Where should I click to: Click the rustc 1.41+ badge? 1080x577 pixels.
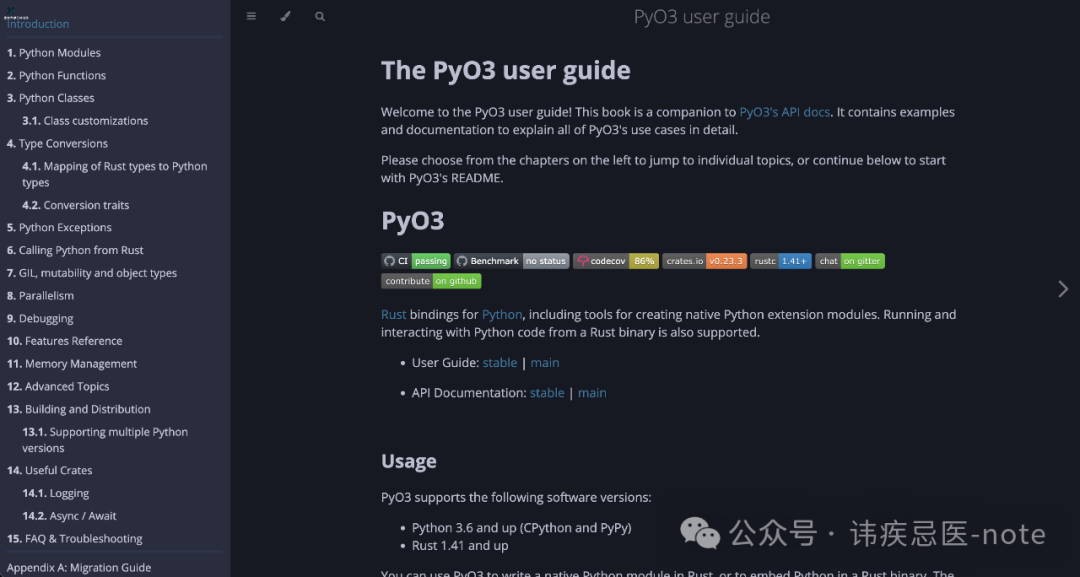click(780, 260)
